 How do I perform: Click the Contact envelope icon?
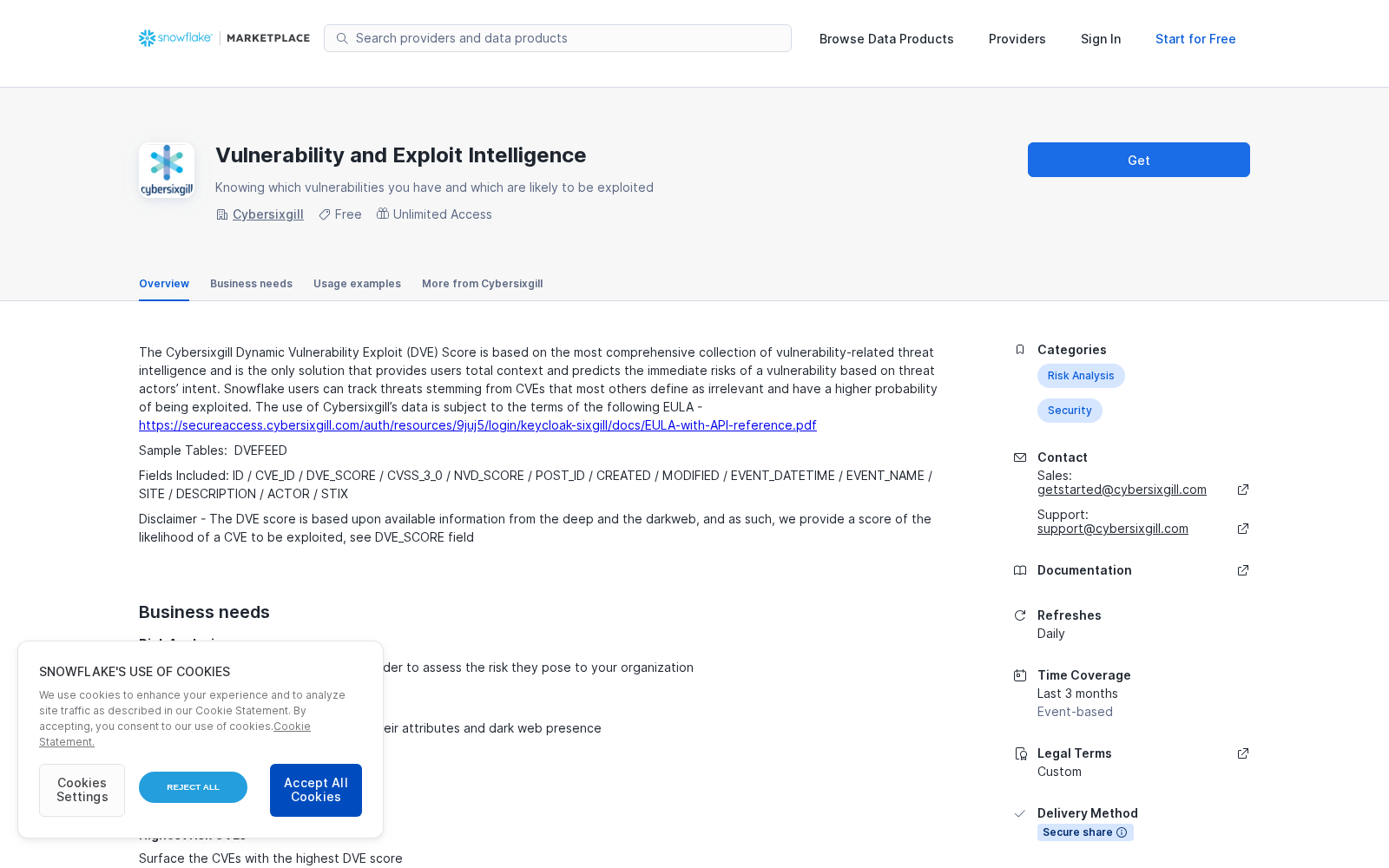click(x=1020, y=457)
